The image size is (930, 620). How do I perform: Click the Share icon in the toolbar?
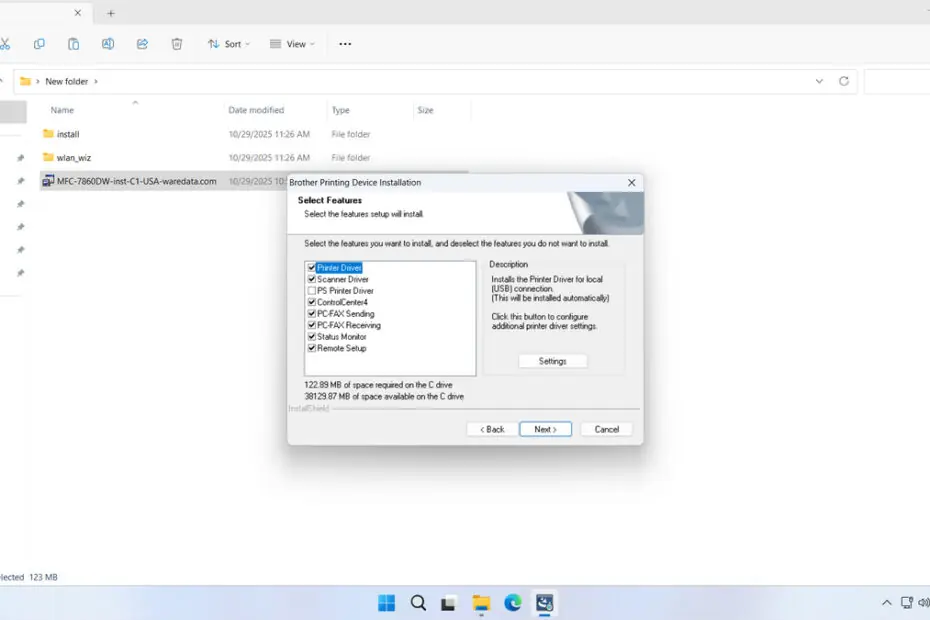[142, 44]
